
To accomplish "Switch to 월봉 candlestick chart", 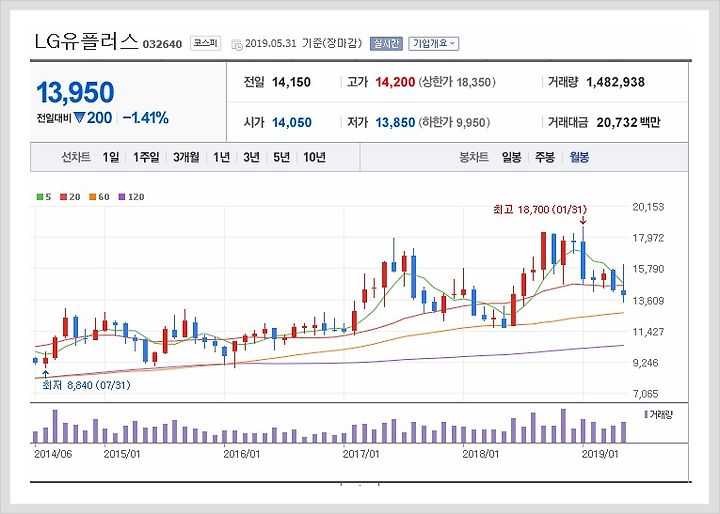I will tap(579, 157).
